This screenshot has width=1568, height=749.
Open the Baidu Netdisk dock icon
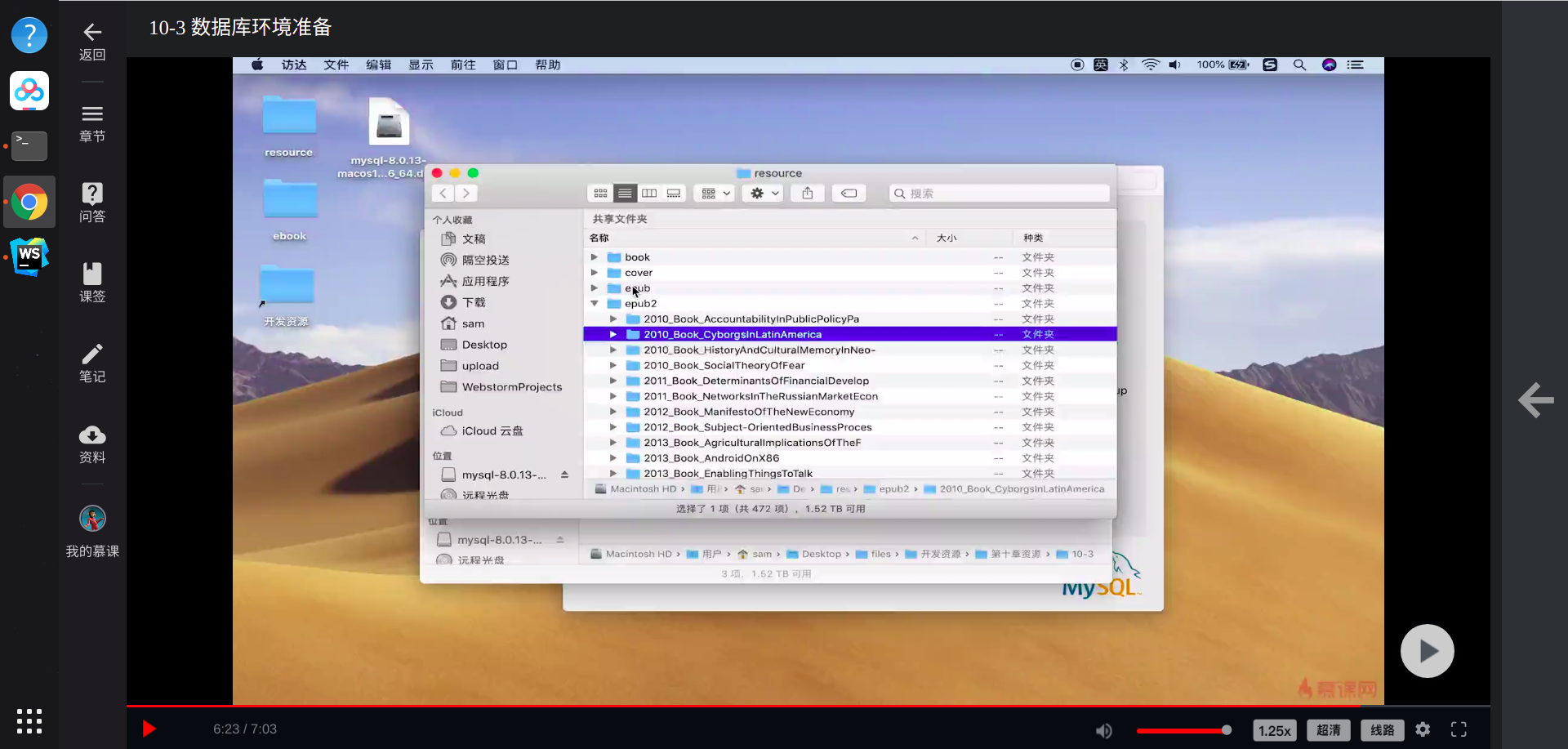29,91
